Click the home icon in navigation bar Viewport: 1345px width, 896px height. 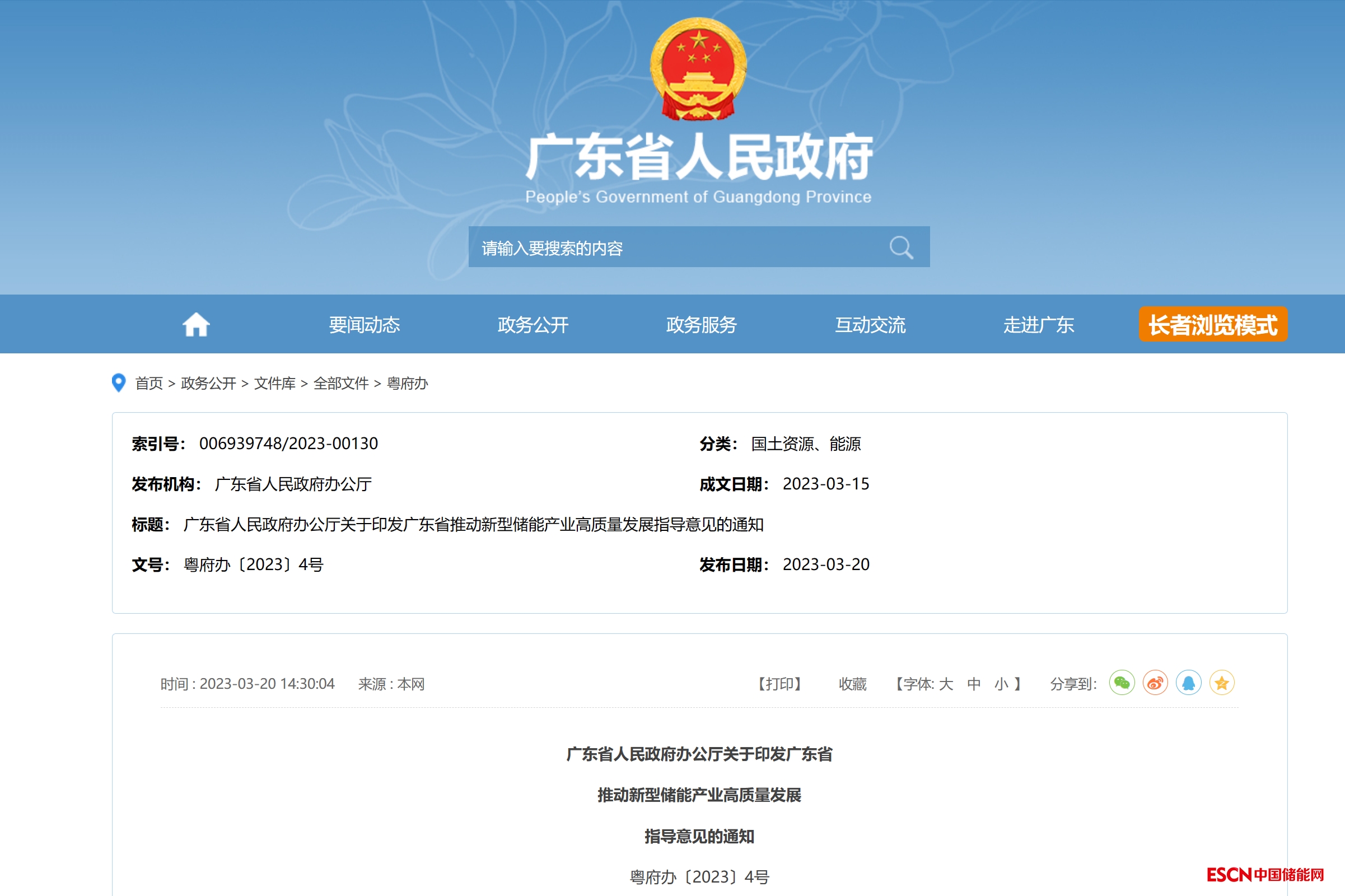click(196, 325)
